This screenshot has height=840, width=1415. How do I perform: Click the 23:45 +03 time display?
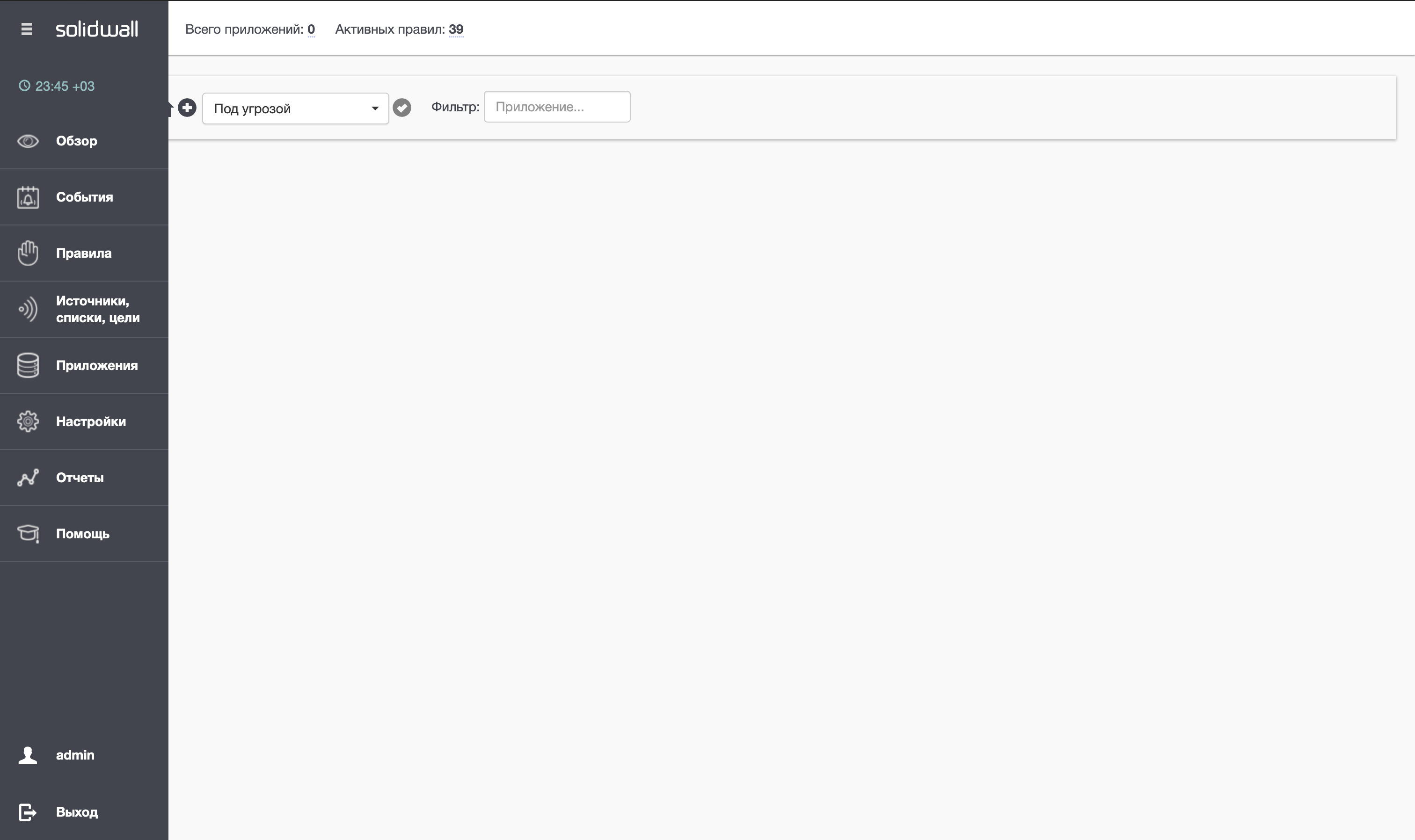pos(65,86)
